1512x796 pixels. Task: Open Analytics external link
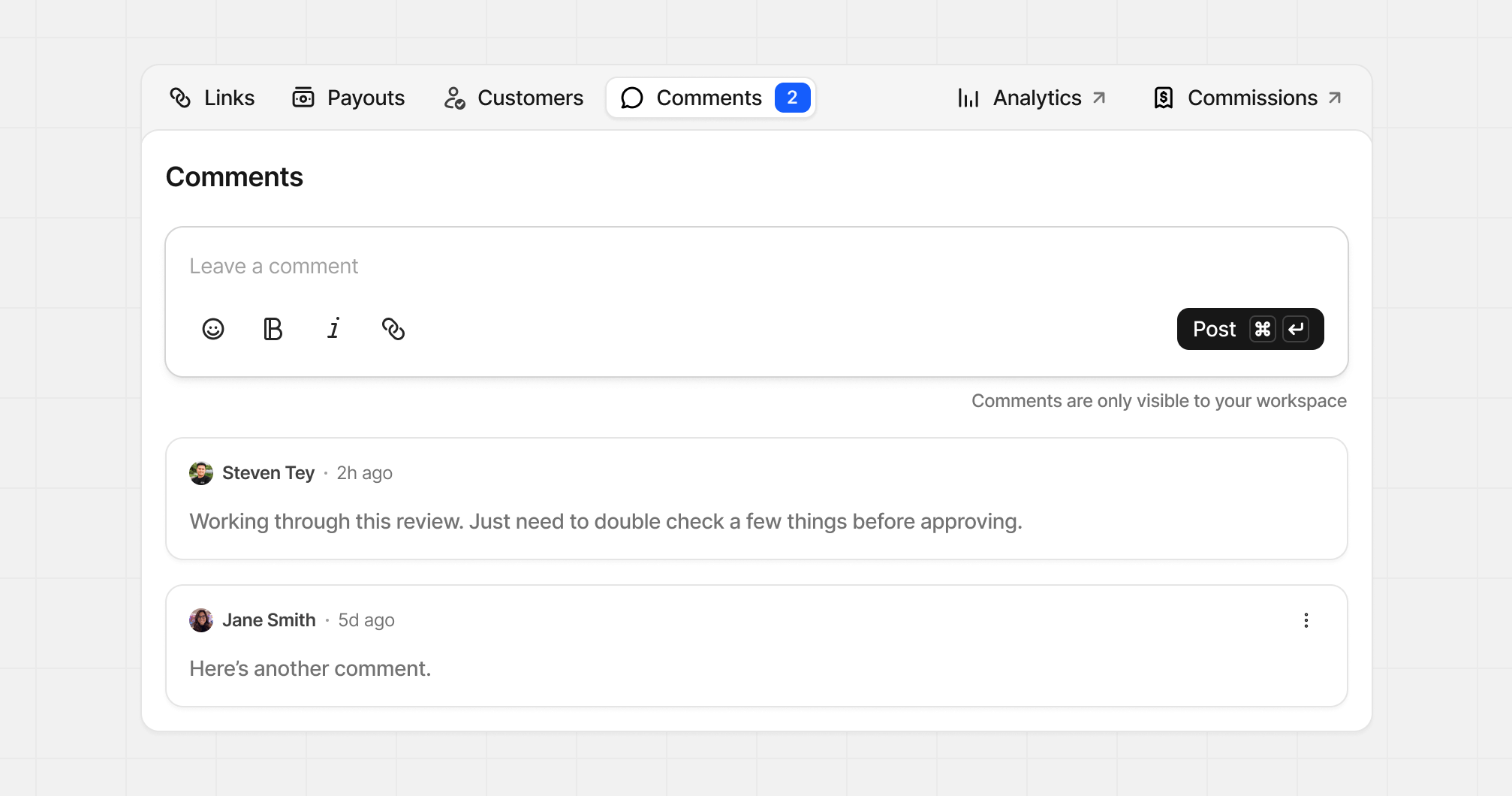click(x=1032, y=98)
